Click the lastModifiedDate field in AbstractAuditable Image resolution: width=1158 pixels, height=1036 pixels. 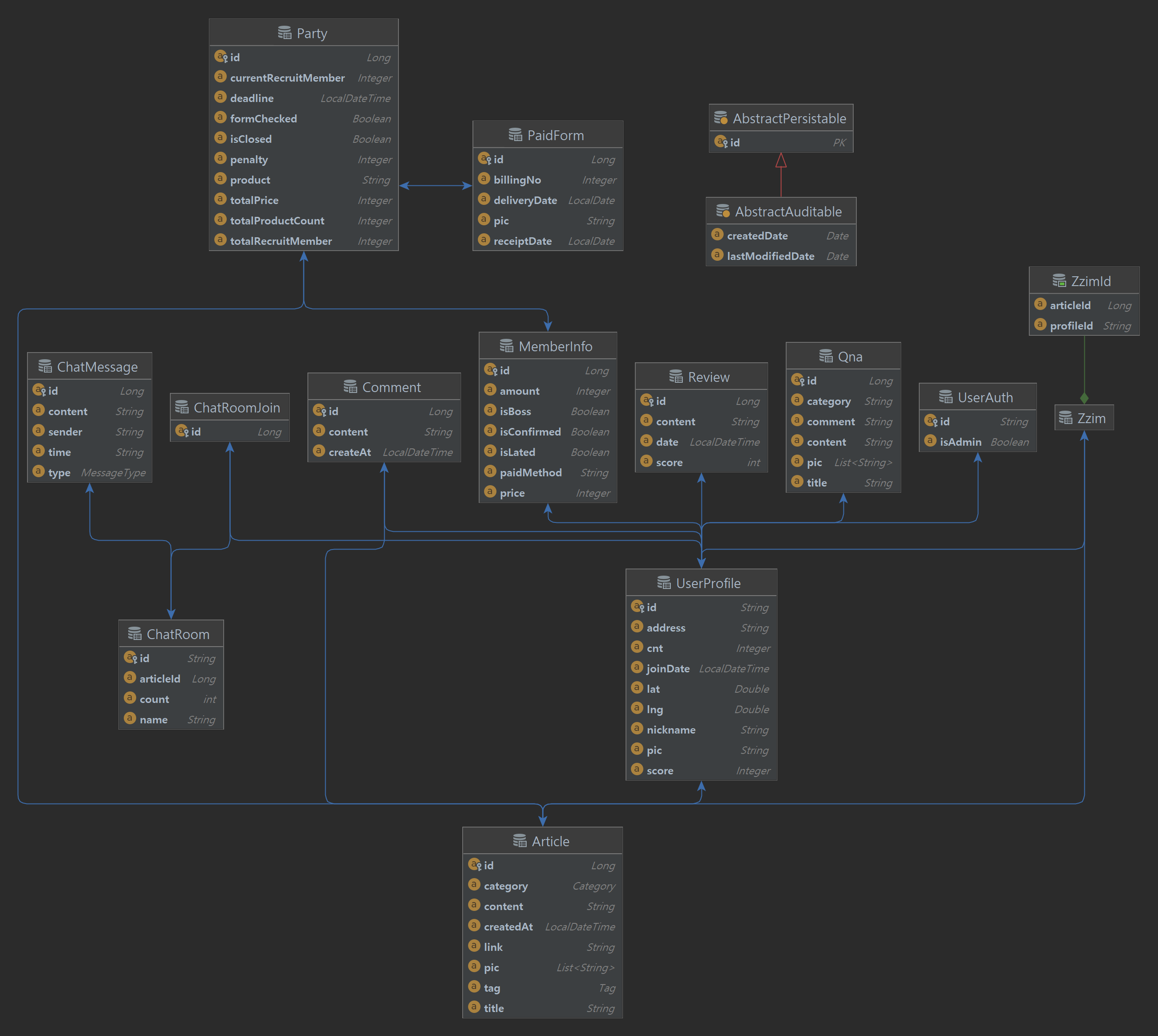(x=770, y=256)
